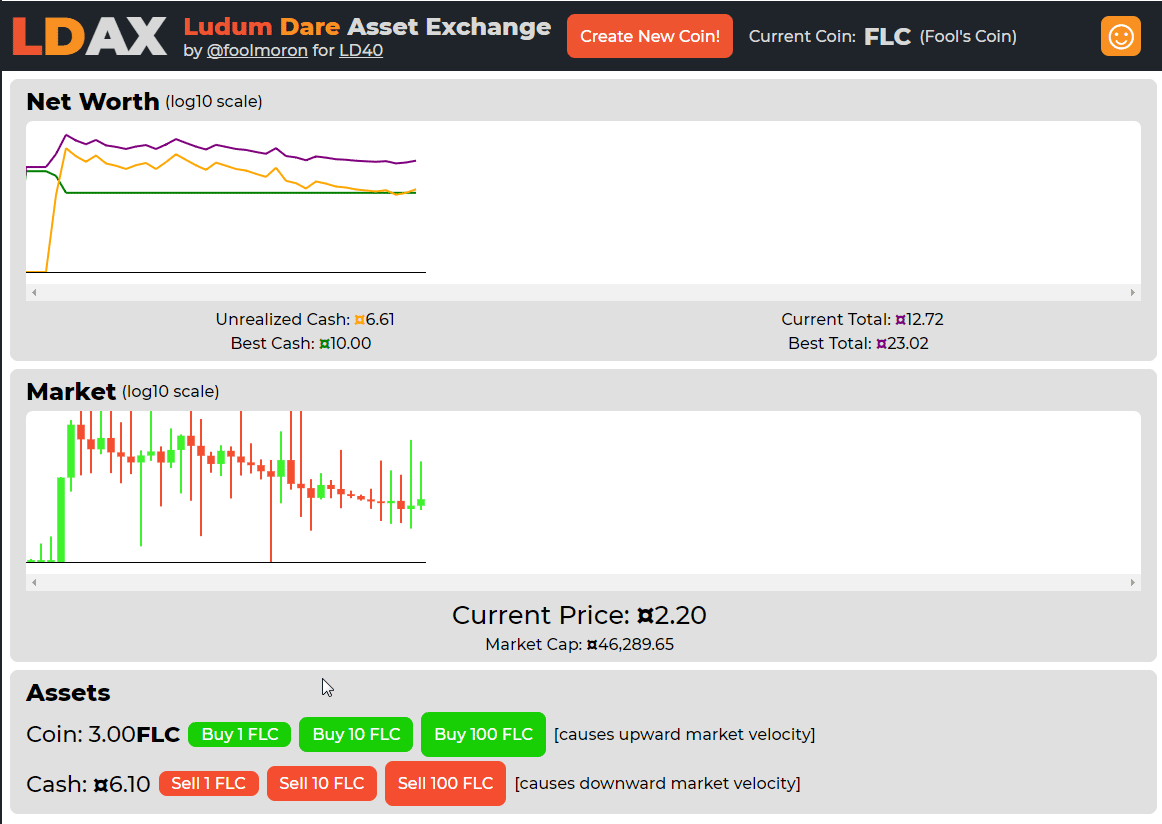Click right arrow of Net Worth scrollbar
This screenshot has height=824, width=1162.
(x=1132, y=293)
